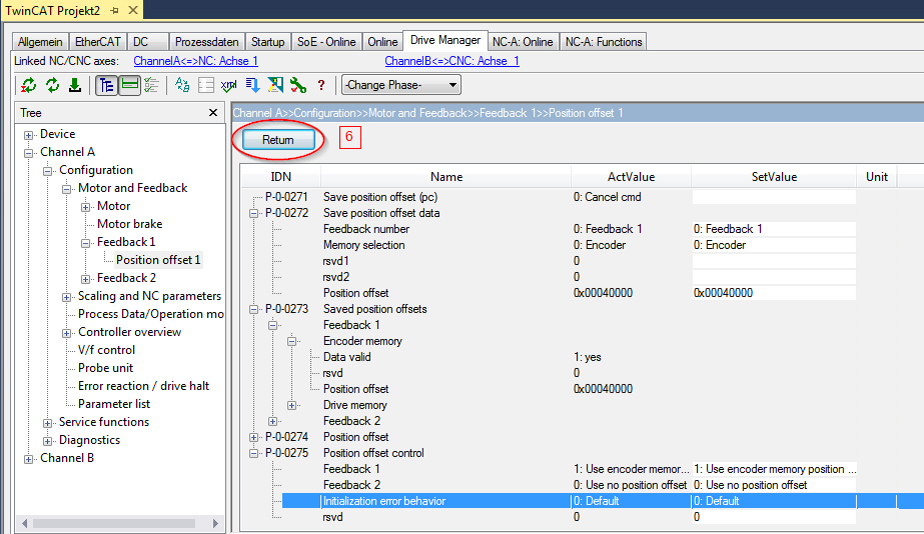Image resolution: width=924 pixels, height=534 pixels.
Task: Collapse the Motor and Feedback tree node
Action: (67, 189)
